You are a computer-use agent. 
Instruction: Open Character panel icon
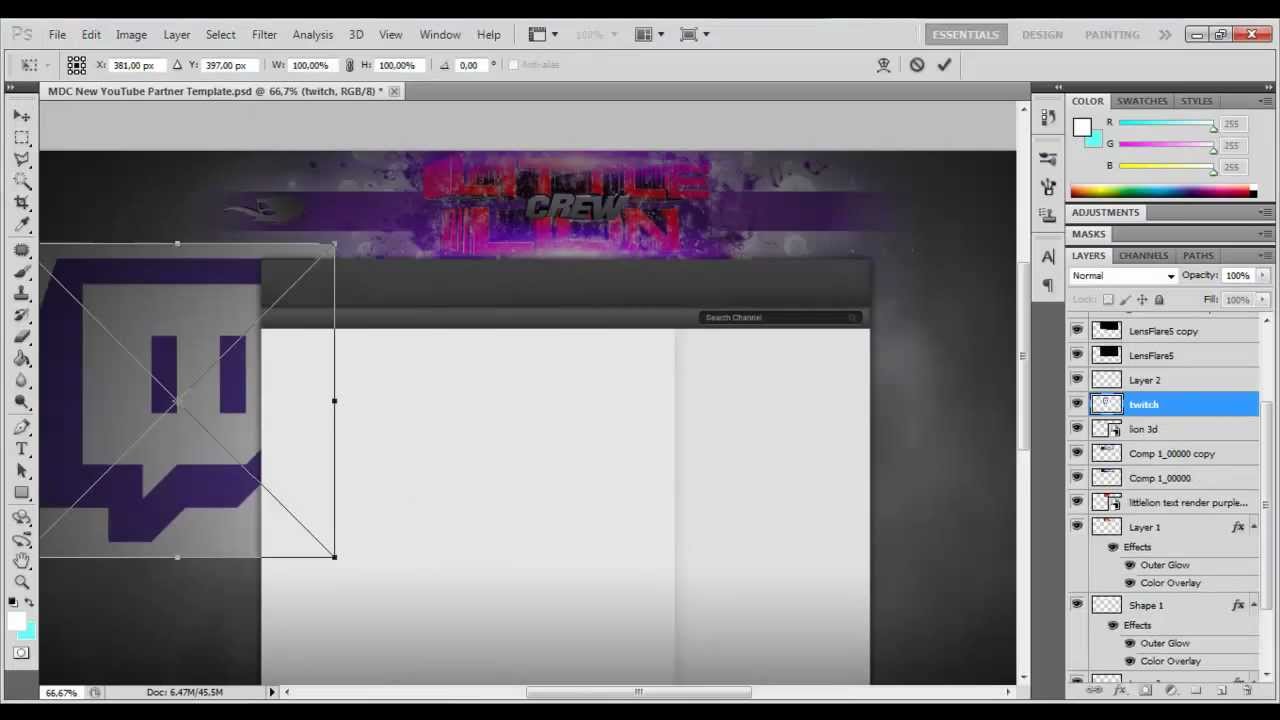[1048, 257]
